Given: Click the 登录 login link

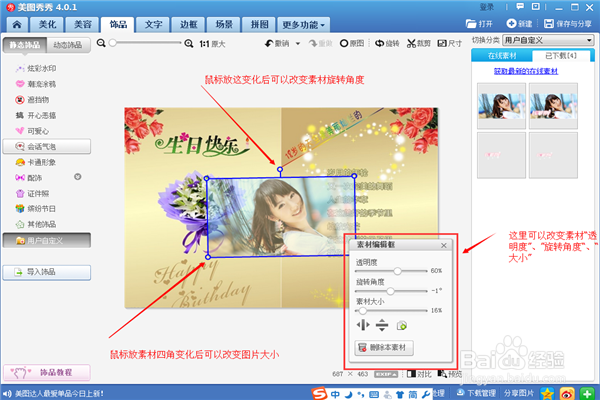Looking at the screenshot, I should click(486, 7).
